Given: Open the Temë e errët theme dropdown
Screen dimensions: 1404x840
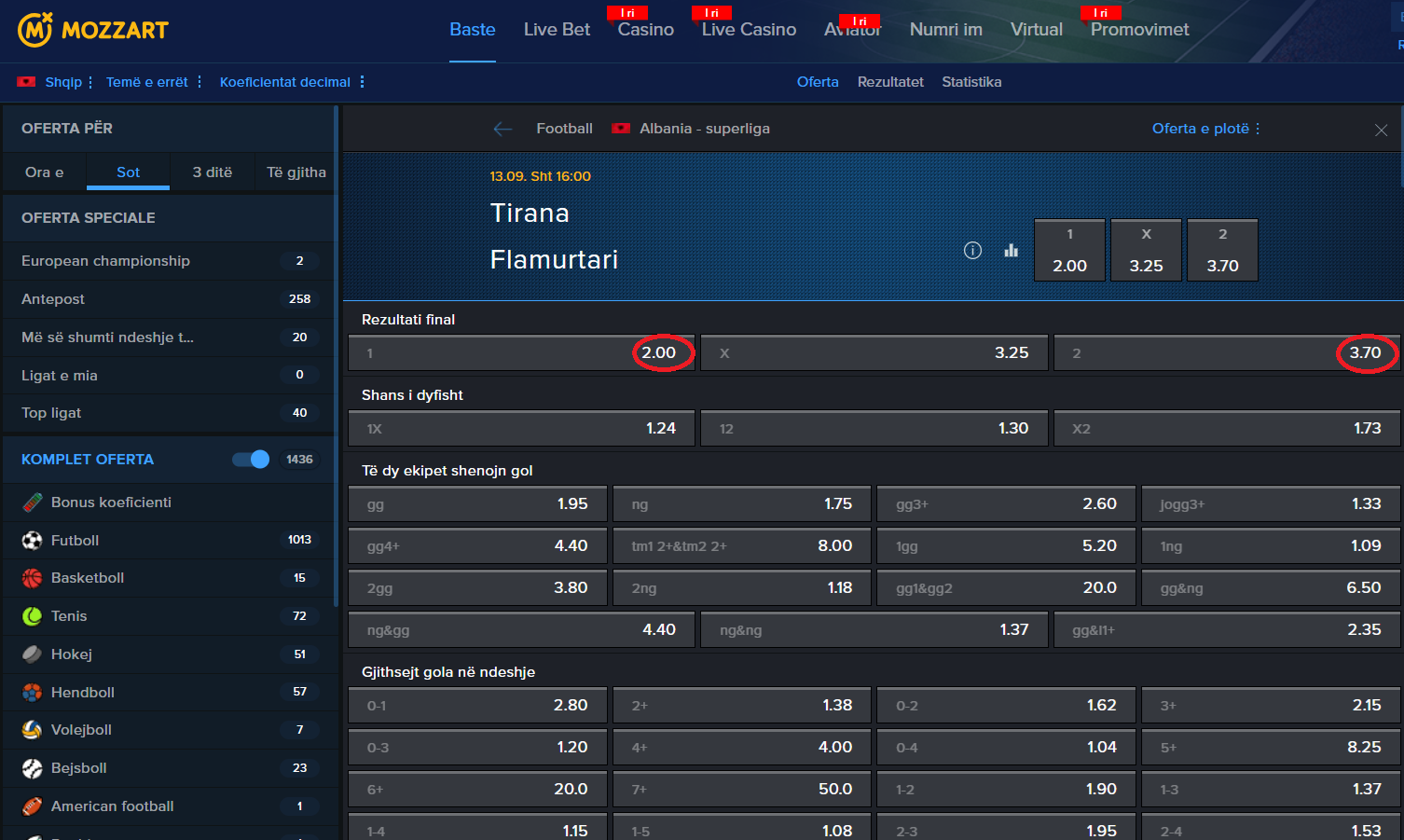Looking at the screenshot, I should click(154, 82).
